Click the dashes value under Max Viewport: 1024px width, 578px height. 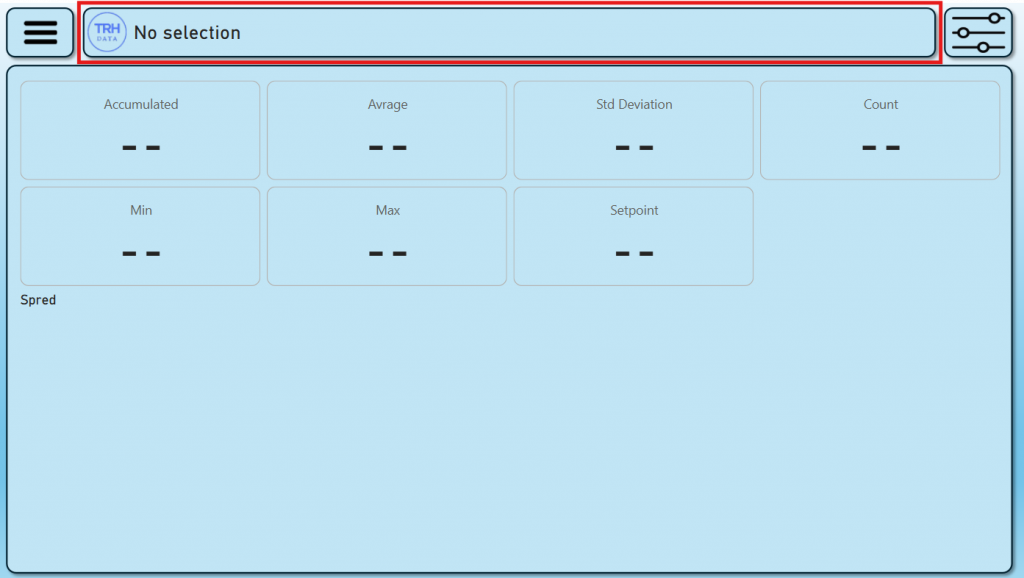pyautogui.click(x=387, y=253)
